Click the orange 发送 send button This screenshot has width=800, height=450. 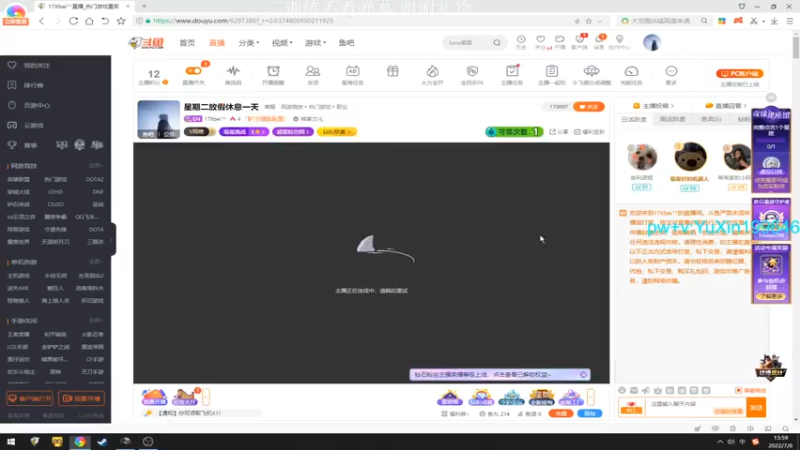tap(756, 407)
